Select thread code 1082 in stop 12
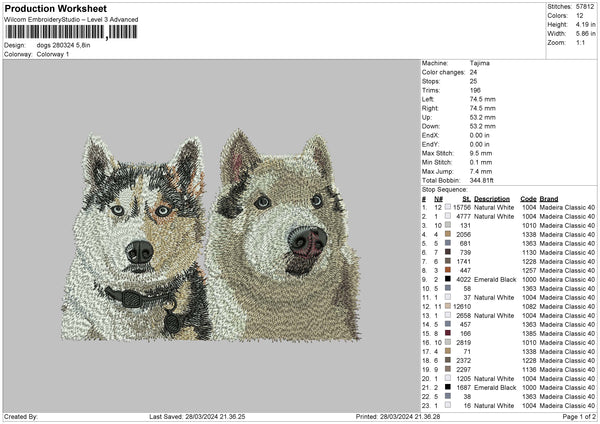Image resolution: width=600 pixels, height=424 pixels. pyautogui.click(x=529, y=307)
